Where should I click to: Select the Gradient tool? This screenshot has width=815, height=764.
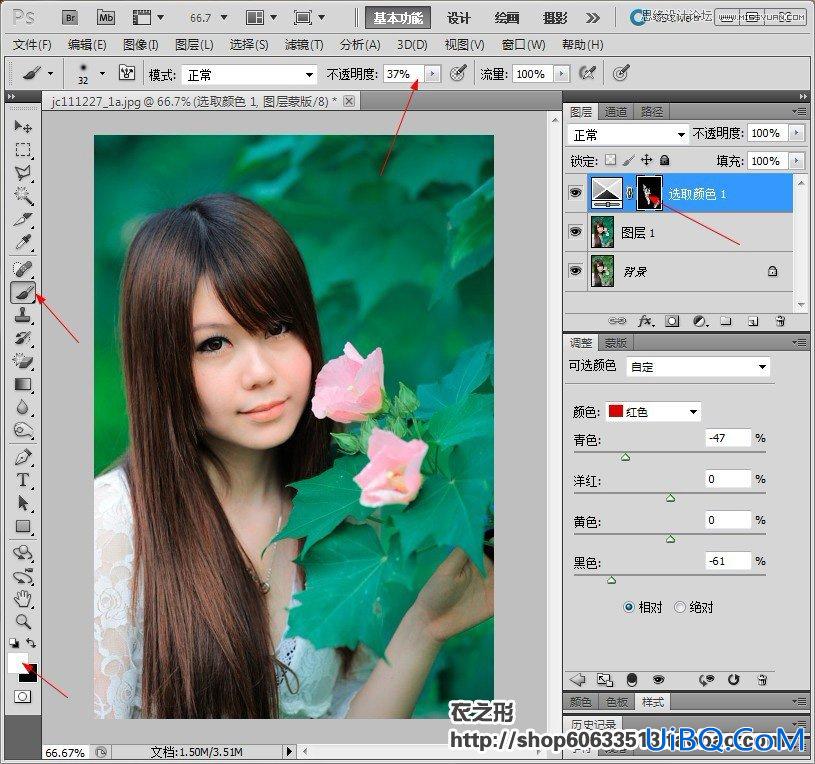pos(22,384)
